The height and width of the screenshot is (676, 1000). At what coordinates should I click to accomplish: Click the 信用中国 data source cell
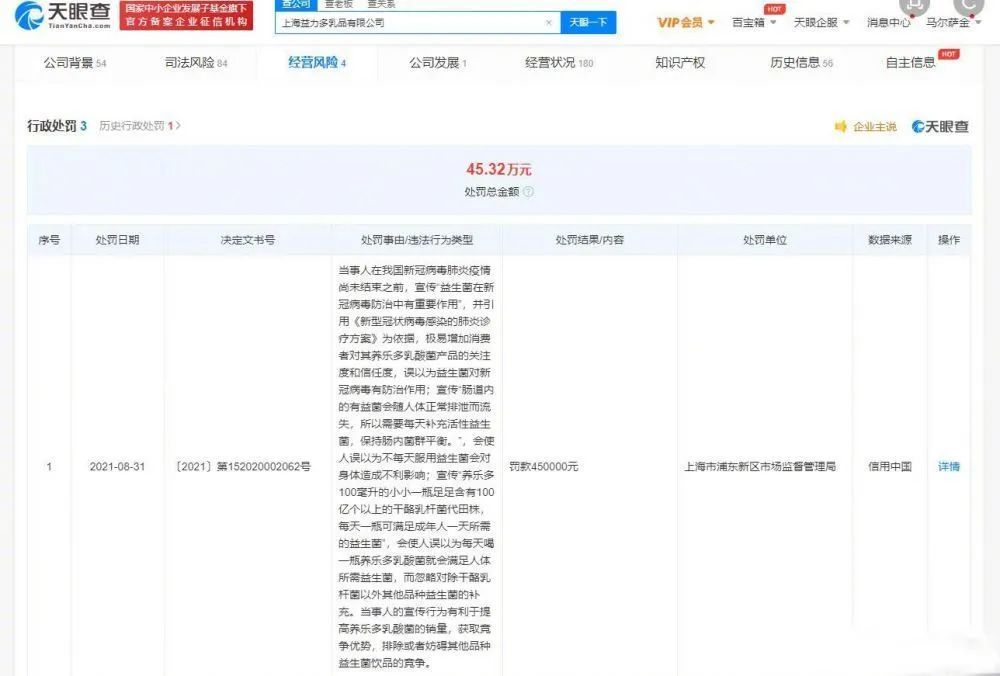point(890,466)
